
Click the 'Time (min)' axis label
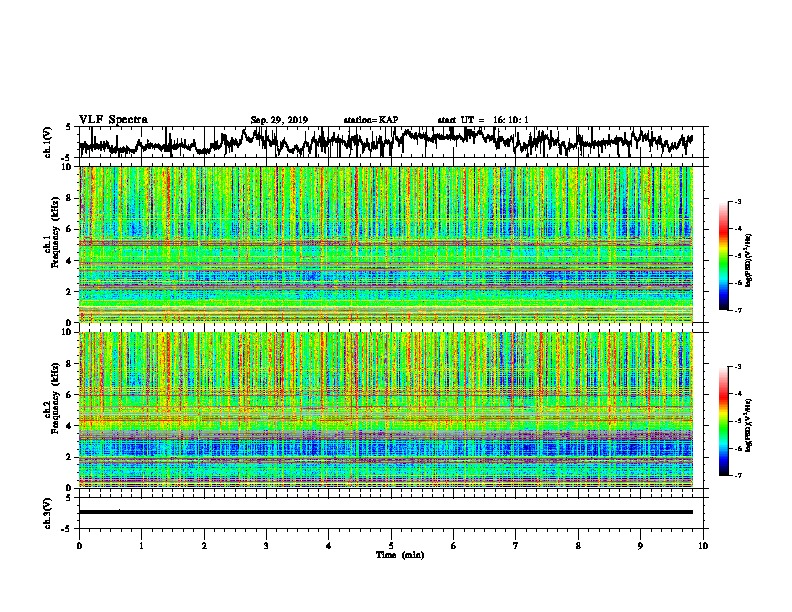(x=400, y=555)
